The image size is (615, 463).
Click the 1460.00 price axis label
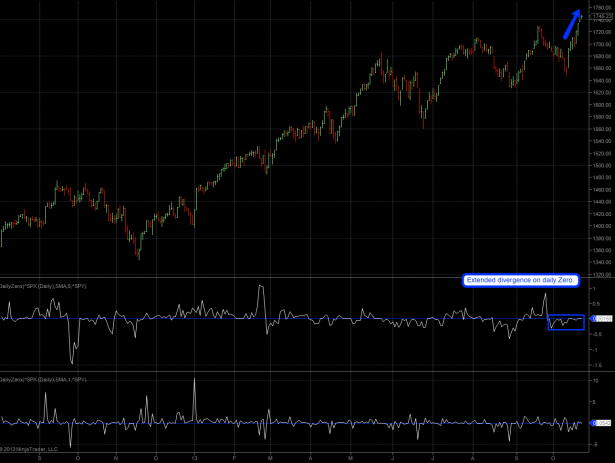click(602, 190)
